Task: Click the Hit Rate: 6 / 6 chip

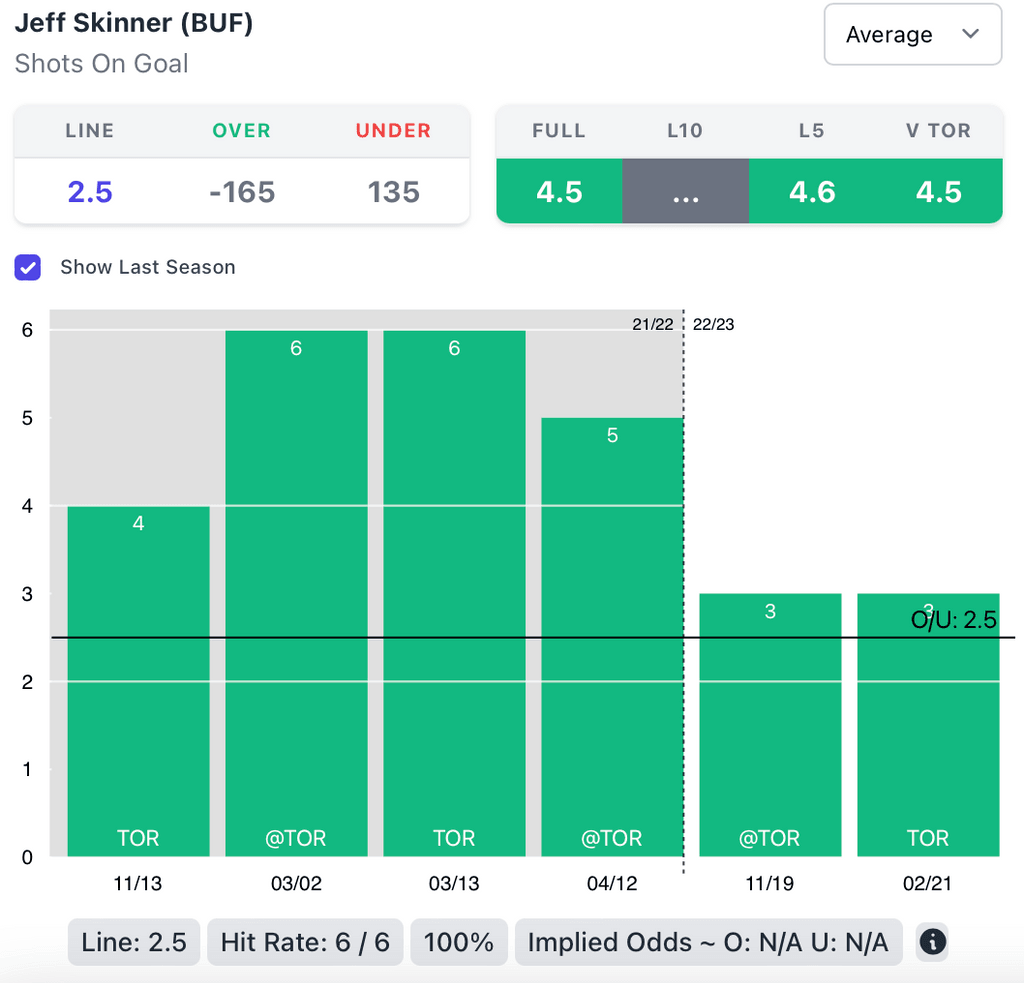Action: (x=305, y=942)
